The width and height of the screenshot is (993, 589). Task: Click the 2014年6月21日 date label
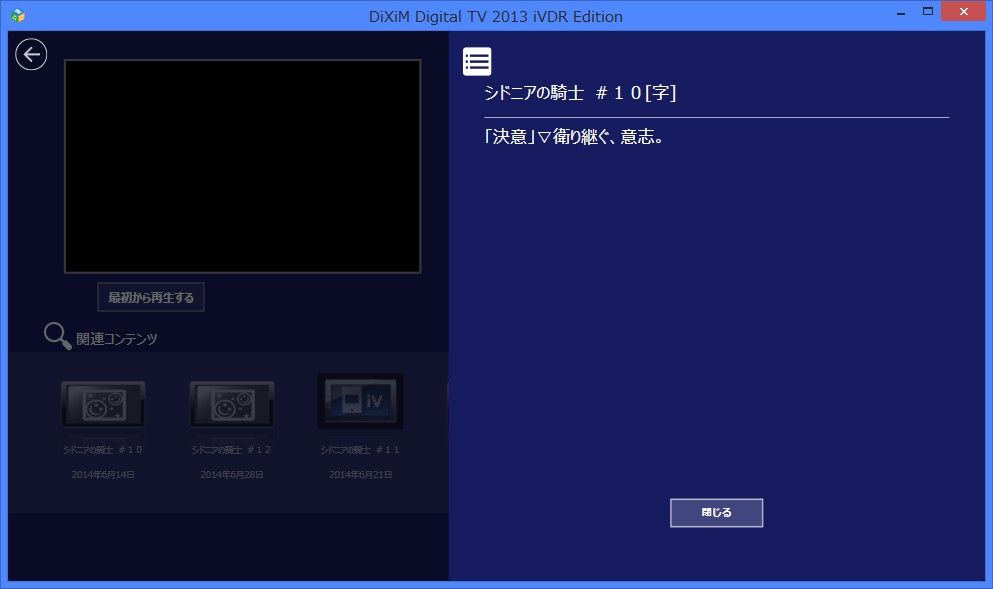click(x=360, y=474)
